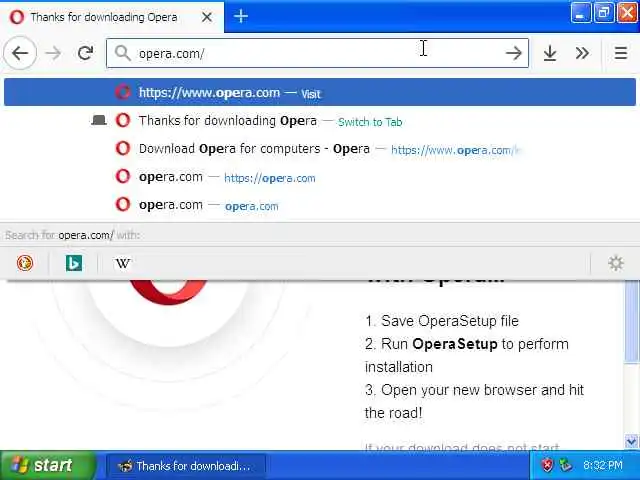Viewport: 640px width, 480px height.
Task: Search with Bing icon
Action: [74, 263]
